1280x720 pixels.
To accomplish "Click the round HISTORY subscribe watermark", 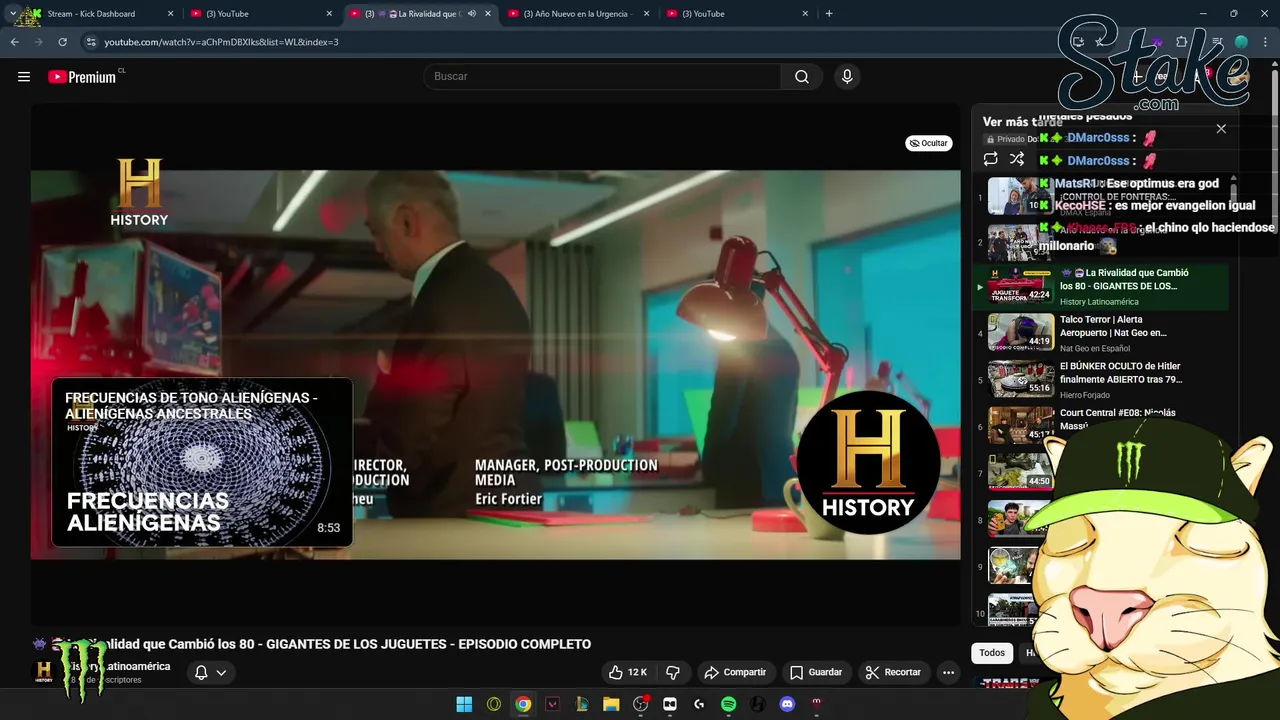I will point(867,463).
